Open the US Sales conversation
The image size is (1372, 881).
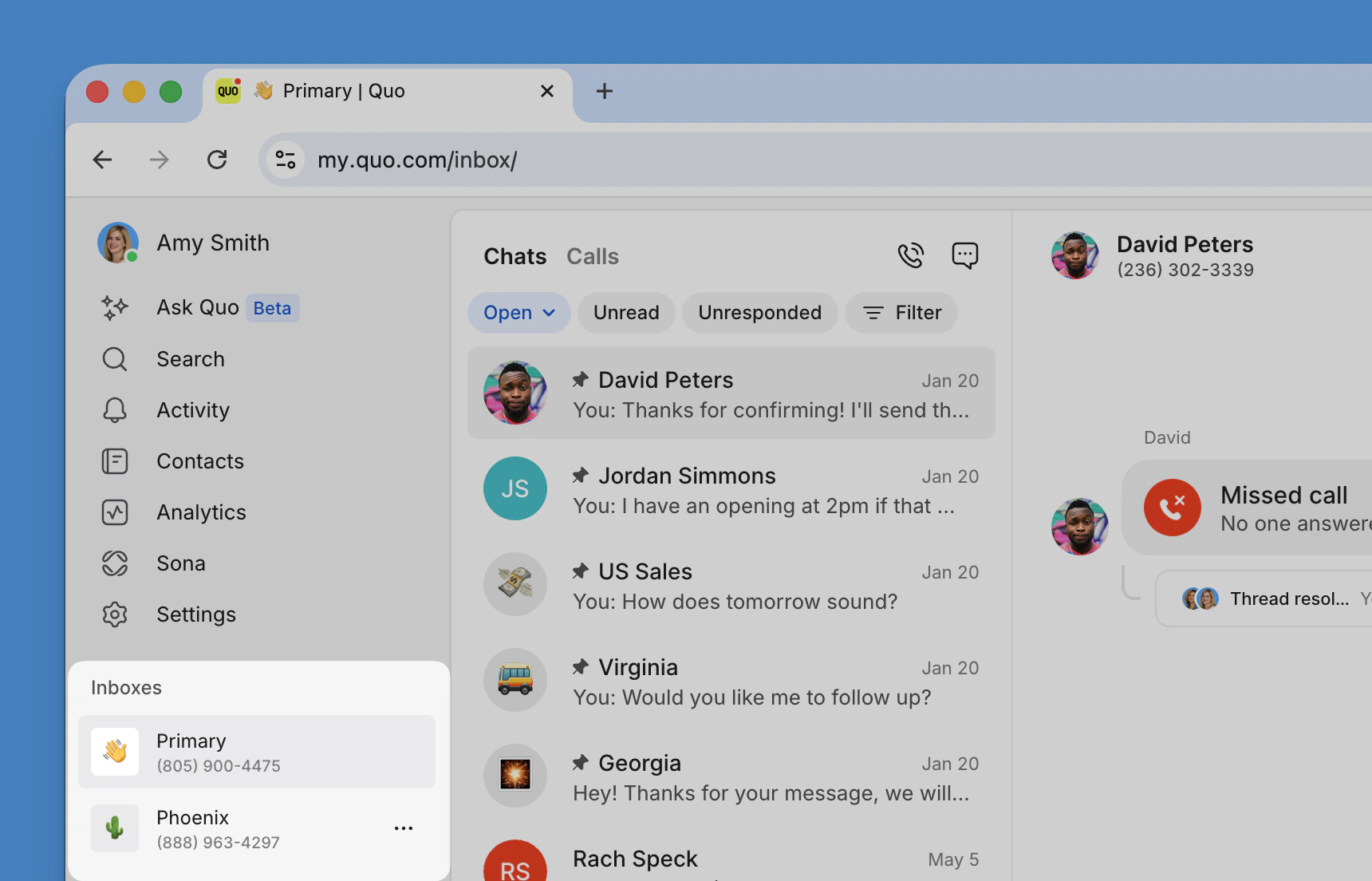point(731,584)
